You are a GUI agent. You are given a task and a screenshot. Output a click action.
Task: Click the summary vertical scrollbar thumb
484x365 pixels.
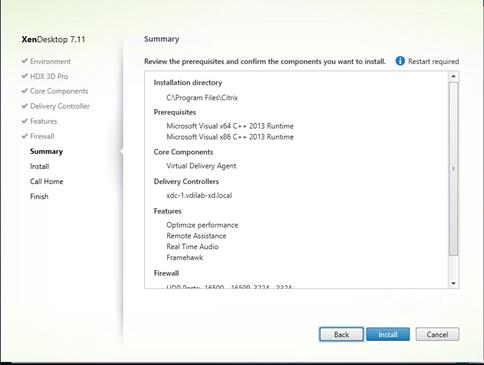tap(453, 169)
